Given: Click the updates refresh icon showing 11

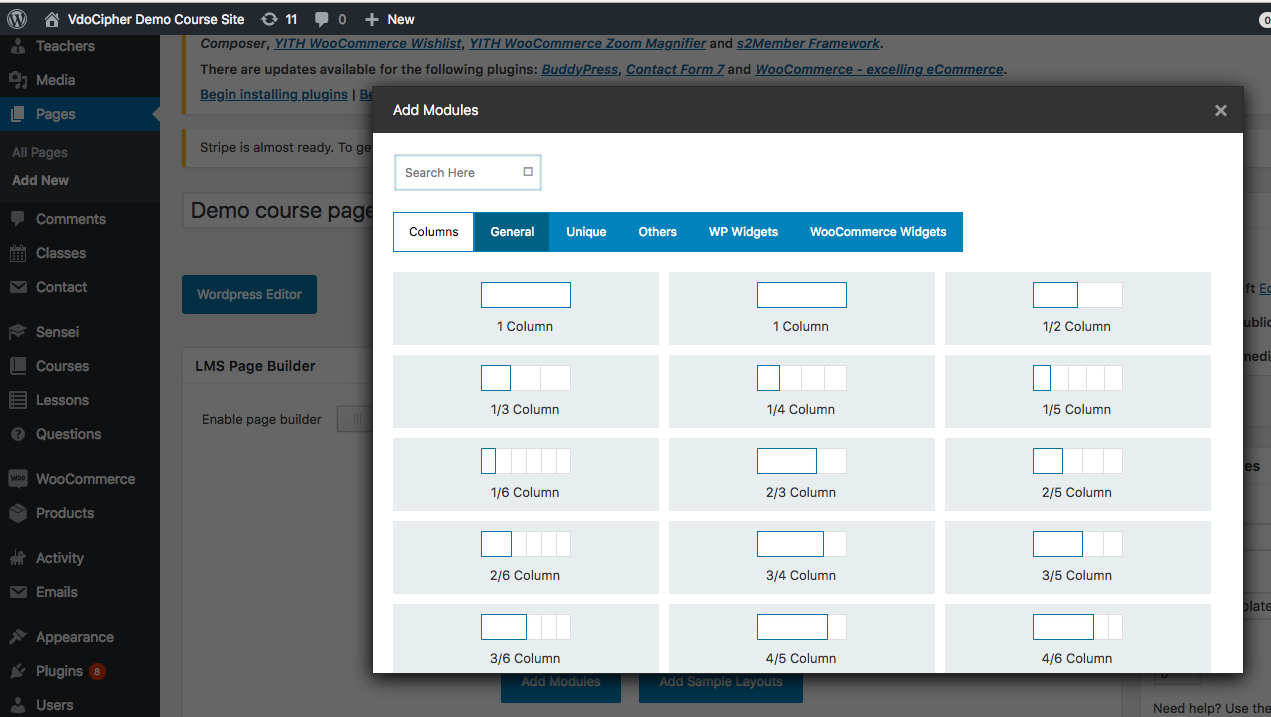Looking at the screenshot, I should (269, 19).
